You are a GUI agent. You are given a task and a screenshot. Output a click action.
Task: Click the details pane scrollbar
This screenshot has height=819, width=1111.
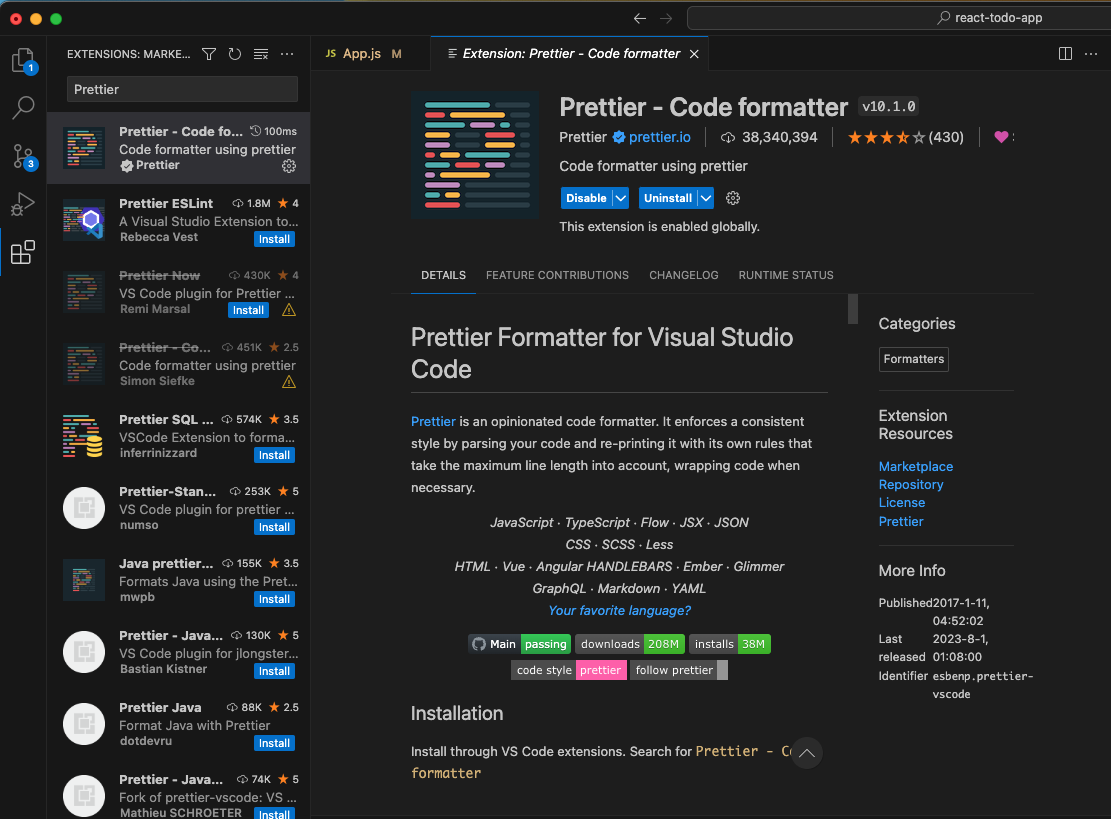pyautogui.click(x=853, y=309)
